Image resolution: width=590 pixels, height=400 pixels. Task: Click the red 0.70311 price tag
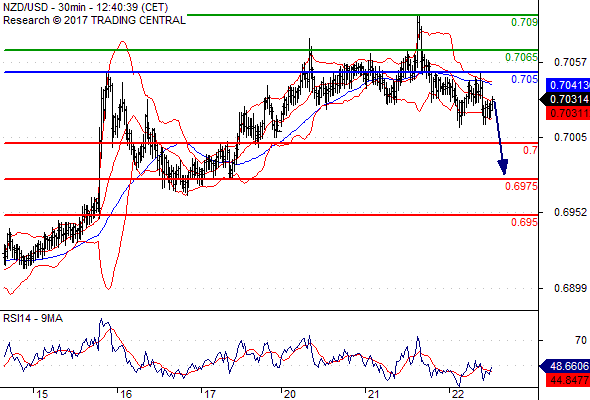(568, 113)
